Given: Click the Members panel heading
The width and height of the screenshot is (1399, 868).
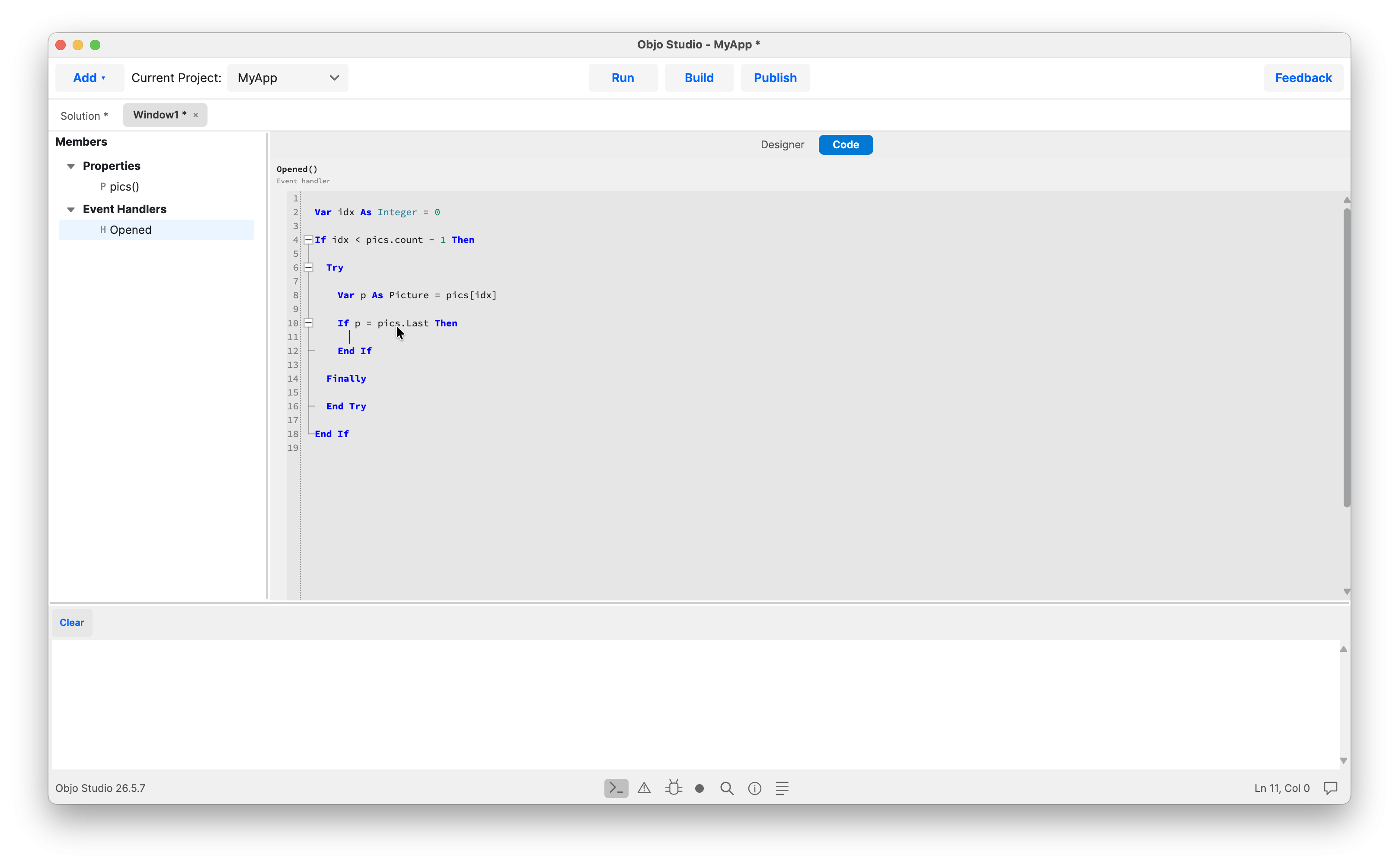Looking at the screenshot, I should pyautogui.click(x=81, y=141).
